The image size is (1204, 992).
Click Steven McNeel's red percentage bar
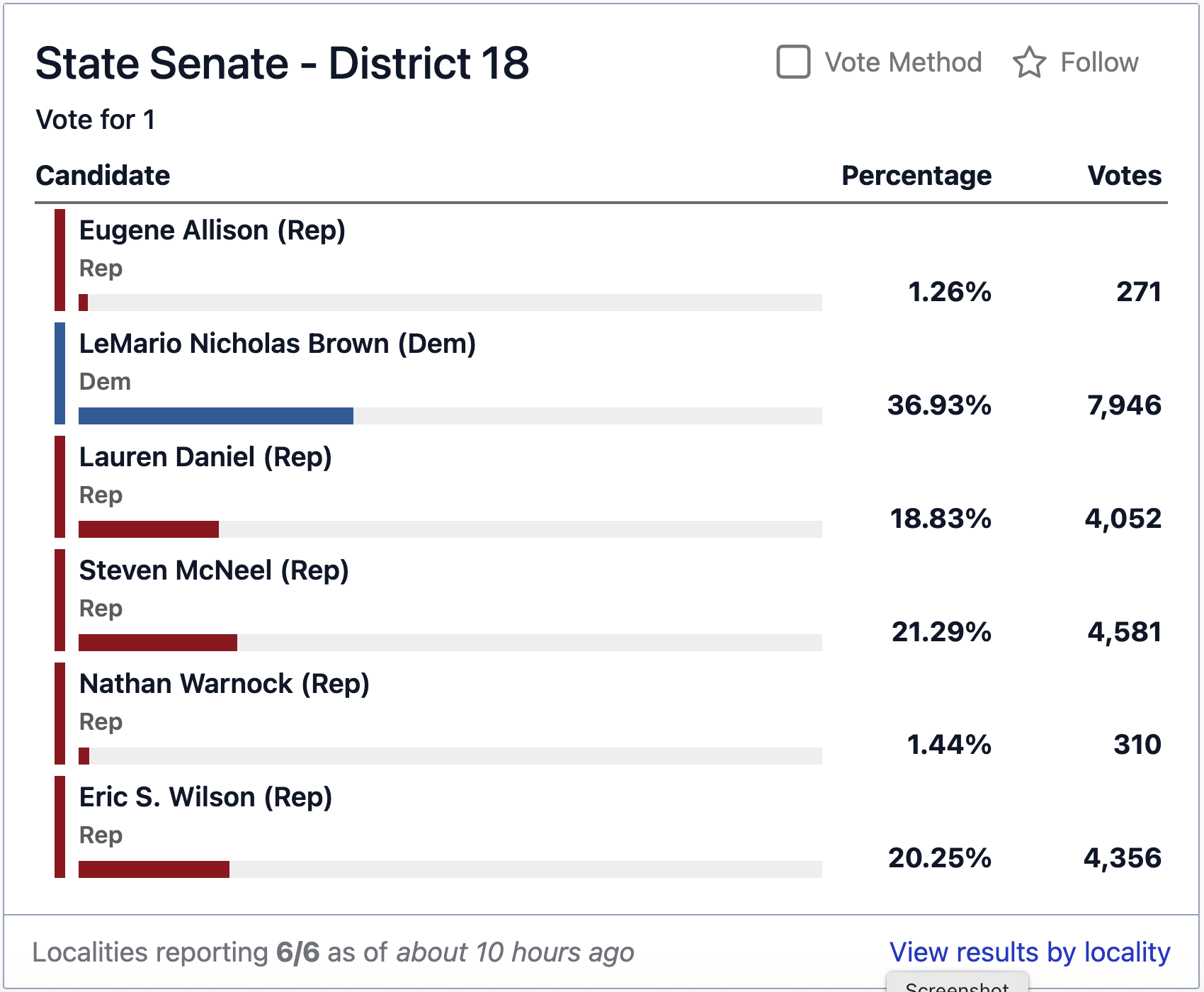click(158, 643)
